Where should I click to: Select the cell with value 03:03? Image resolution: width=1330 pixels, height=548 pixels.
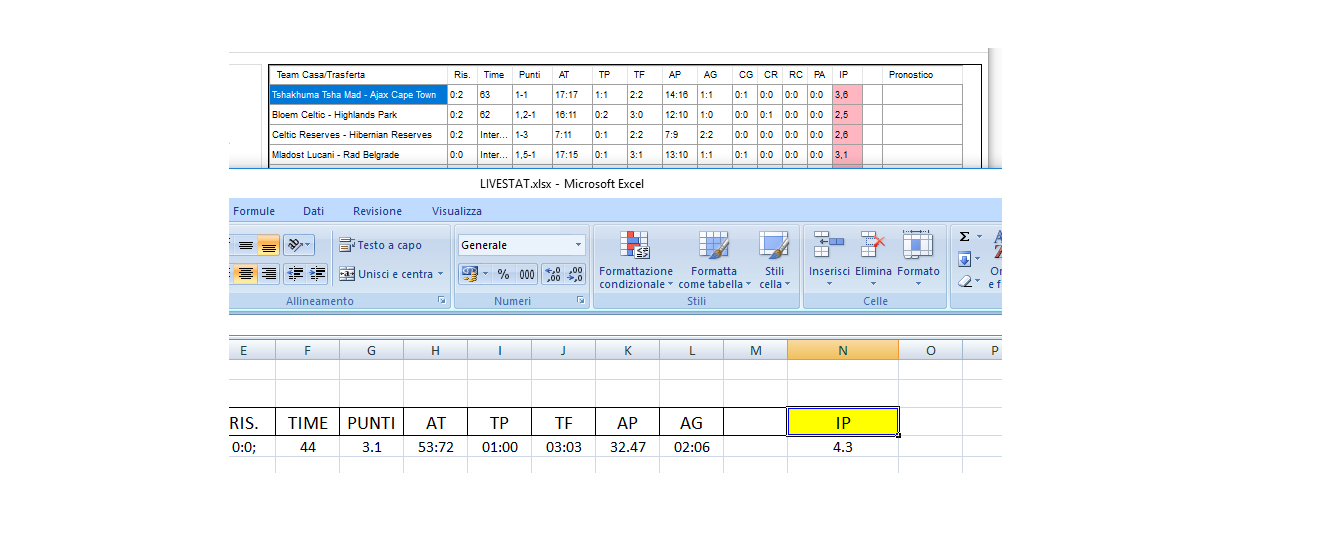click(564, 447)
